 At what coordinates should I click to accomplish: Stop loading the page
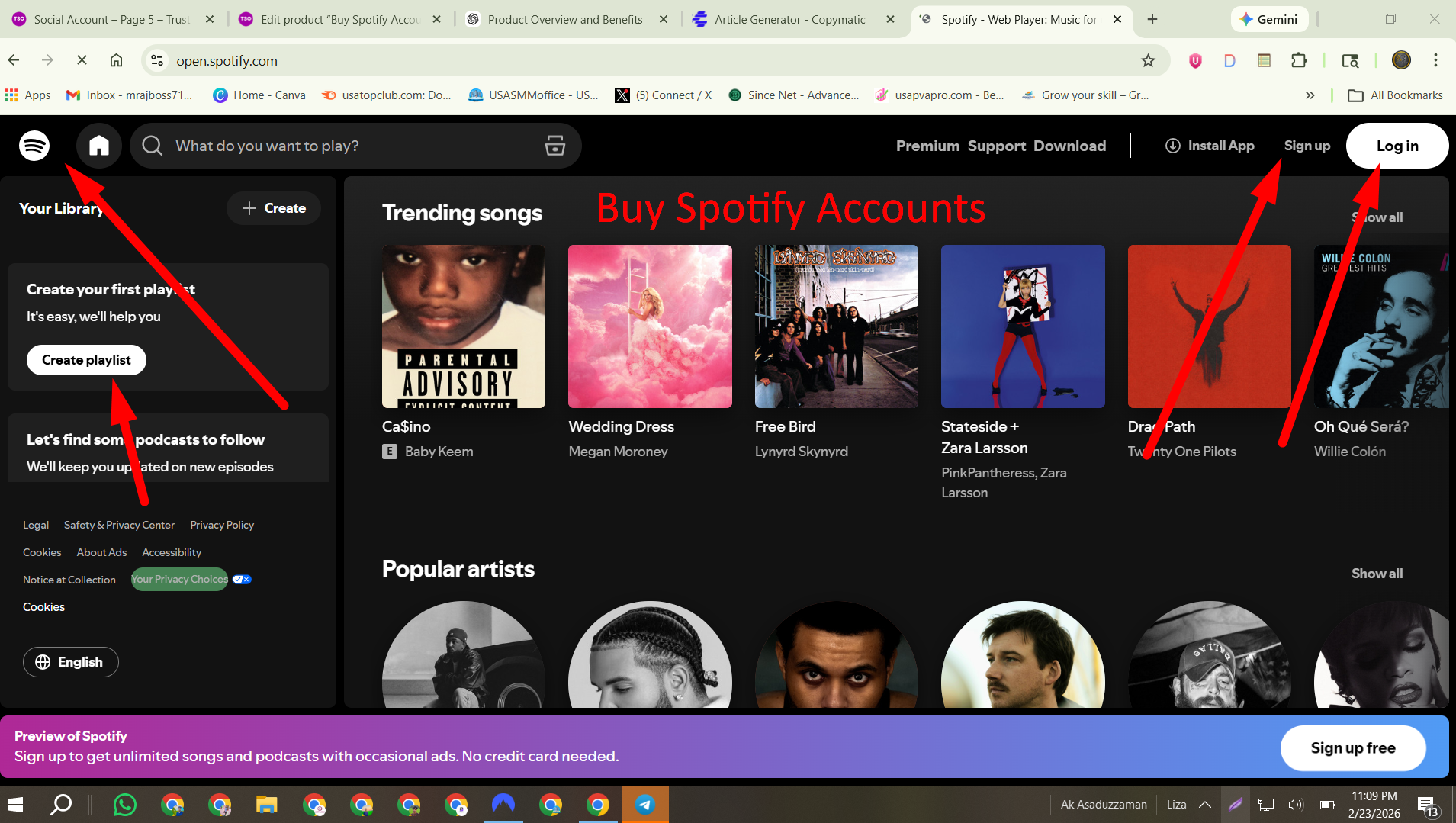click(x=82, y=60)
